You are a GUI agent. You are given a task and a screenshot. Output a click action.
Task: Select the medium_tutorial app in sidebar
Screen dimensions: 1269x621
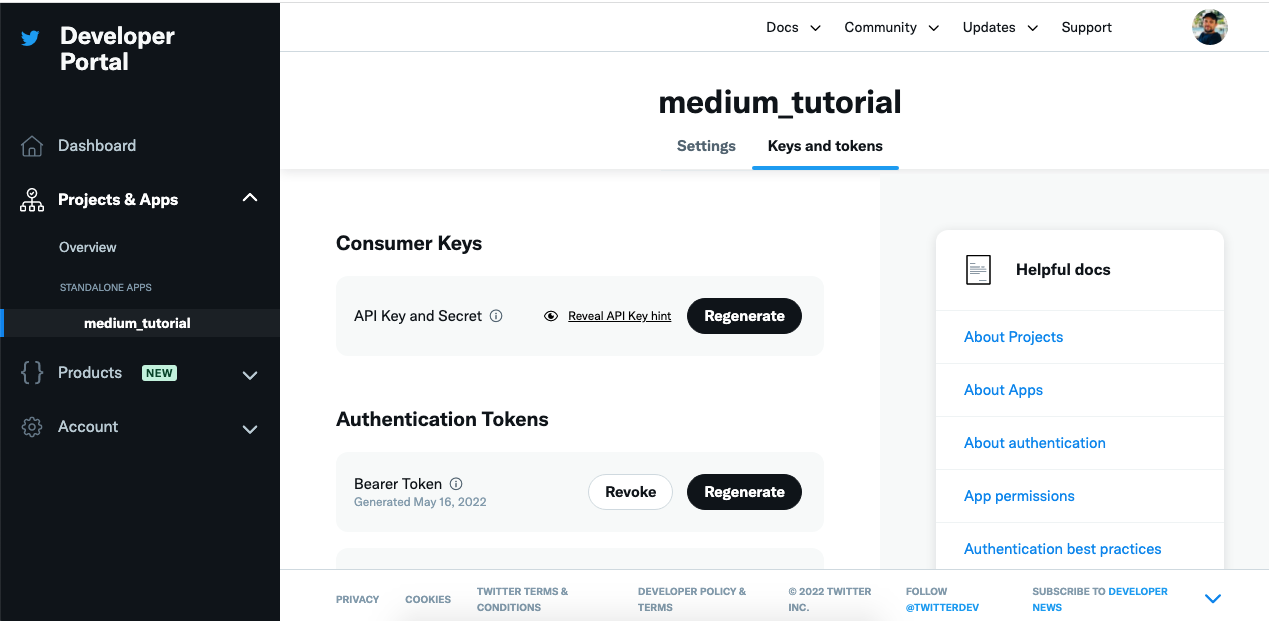pyautogui.click(x=137, y=323)
